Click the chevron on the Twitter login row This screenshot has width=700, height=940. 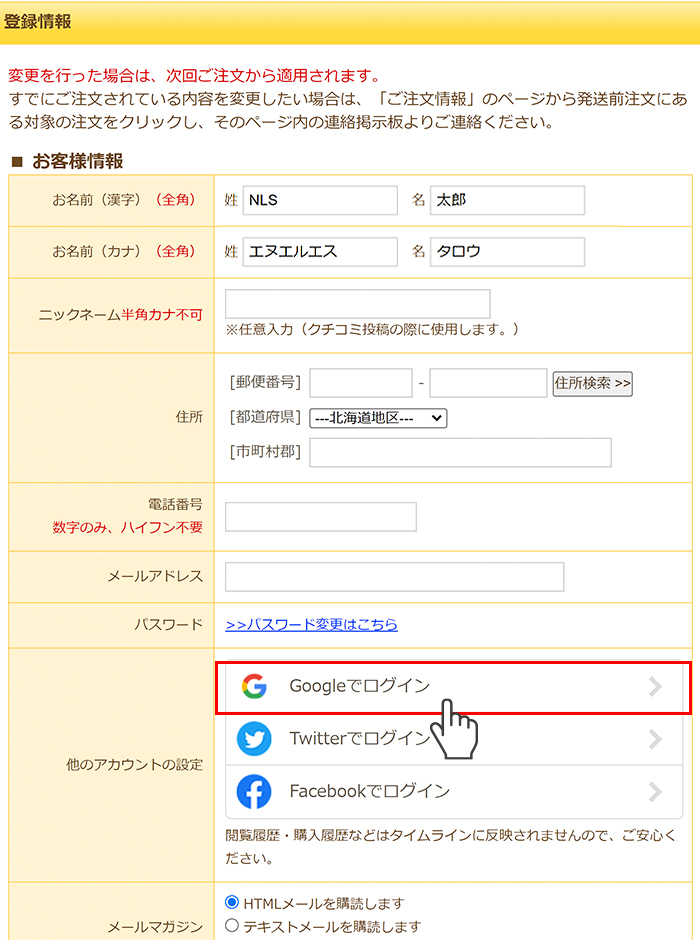pyautogui.click(x=655, y=739)
